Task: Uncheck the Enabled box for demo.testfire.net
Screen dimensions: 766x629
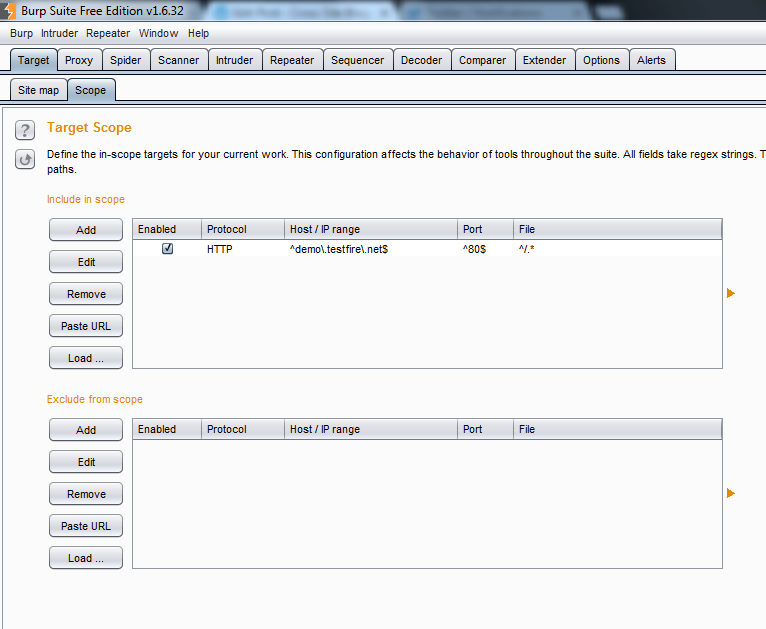Action: coord(167,249)
